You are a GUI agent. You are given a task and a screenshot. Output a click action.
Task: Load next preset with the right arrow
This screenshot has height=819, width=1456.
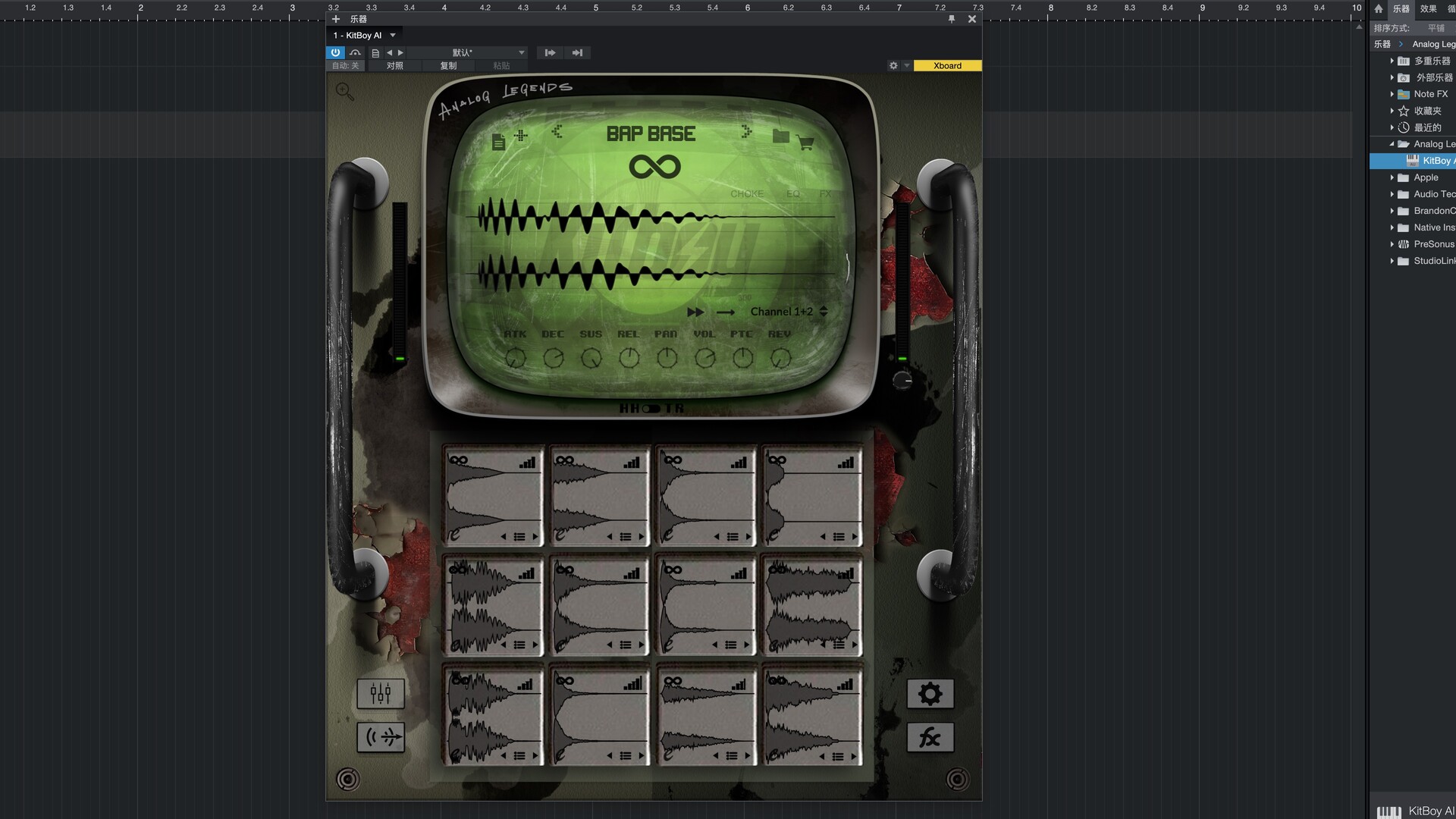(401, 52)
